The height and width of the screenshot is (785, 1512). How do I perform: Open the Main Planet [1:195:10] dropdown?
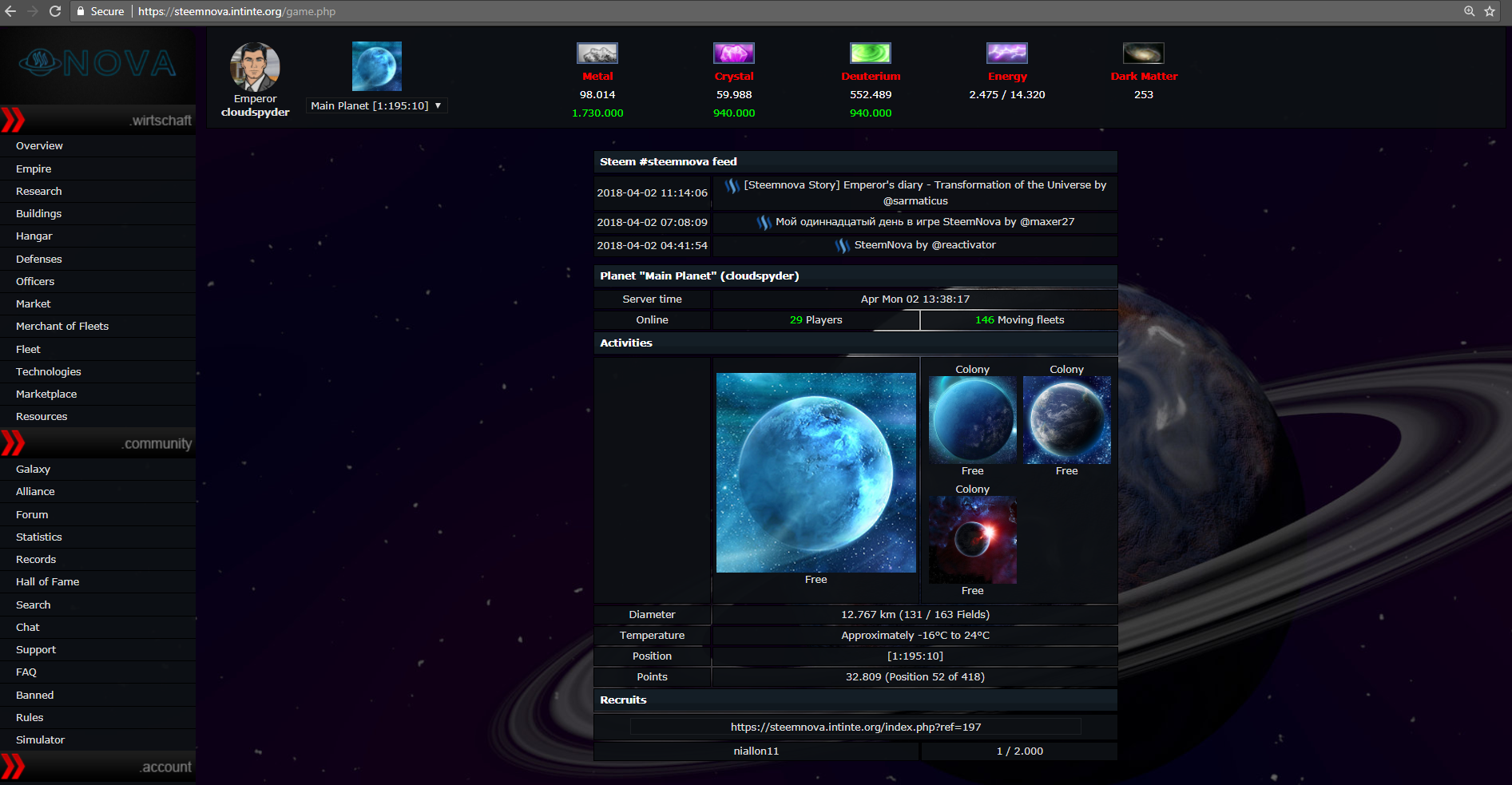pos(377,105)
